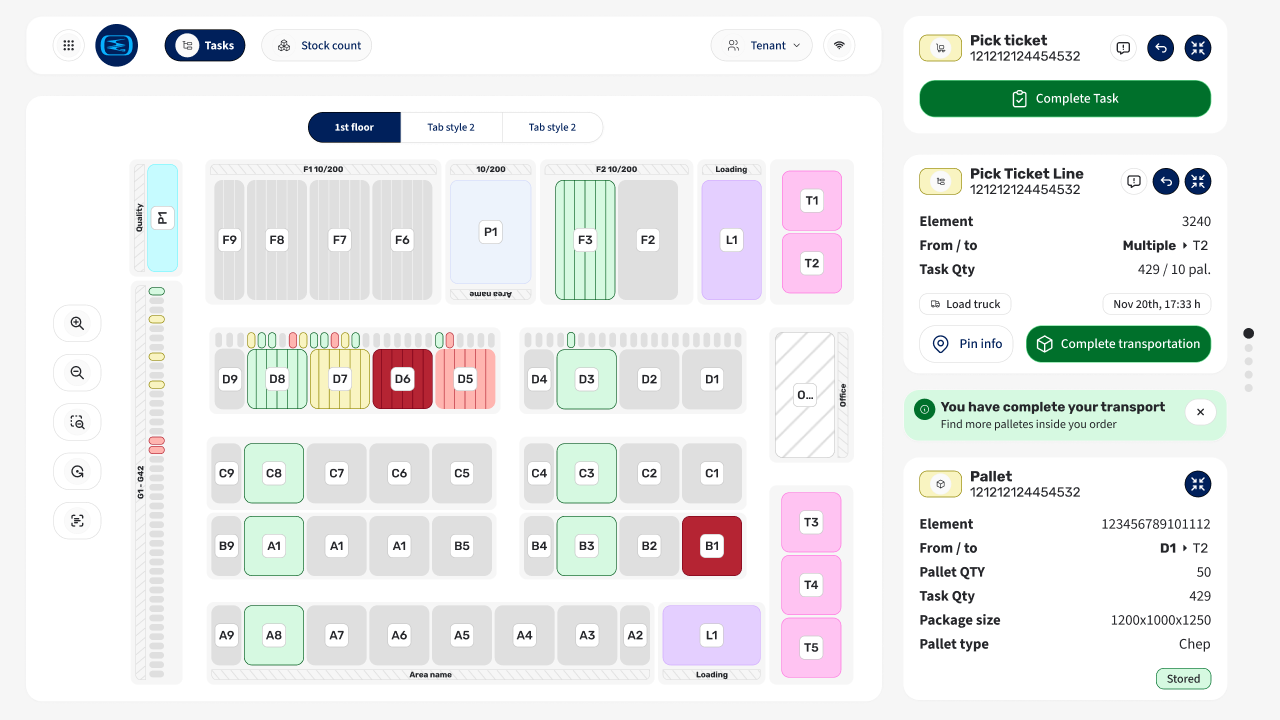Select the green C8 storage block
Viewport: 1280px width, 720px height.
[x=274, y=473]
